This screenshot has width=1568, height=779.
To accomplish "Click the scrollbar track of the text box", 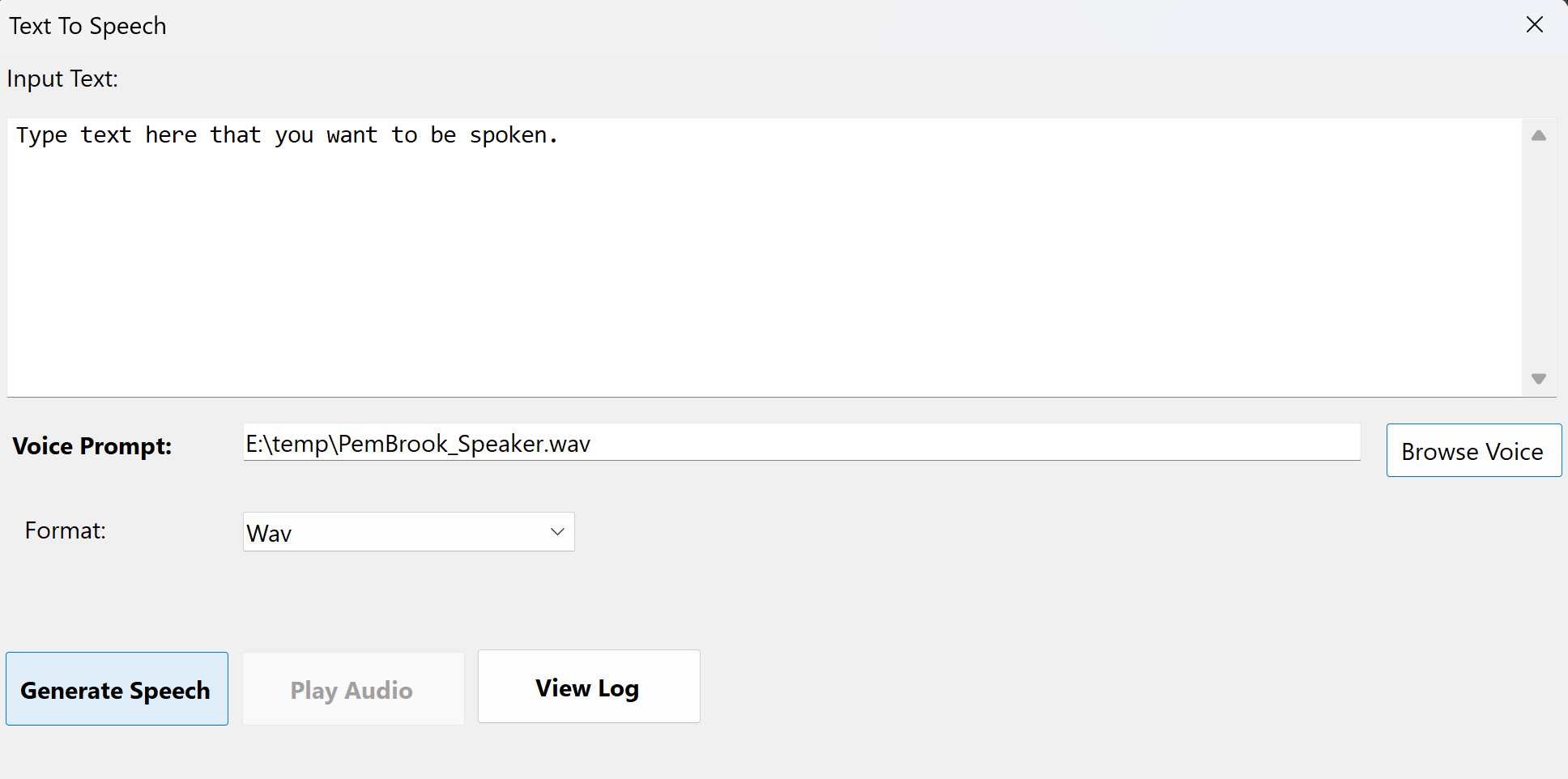I will (1538, 259).
